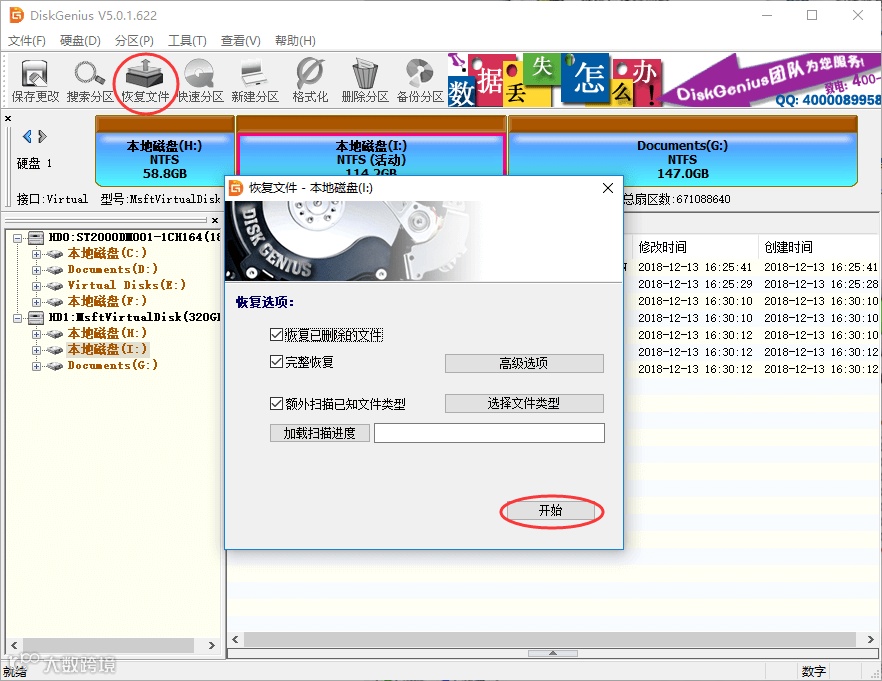Click the 新建分区 new partition icon
Screen dimensions: 882x681
coord(255,81)
